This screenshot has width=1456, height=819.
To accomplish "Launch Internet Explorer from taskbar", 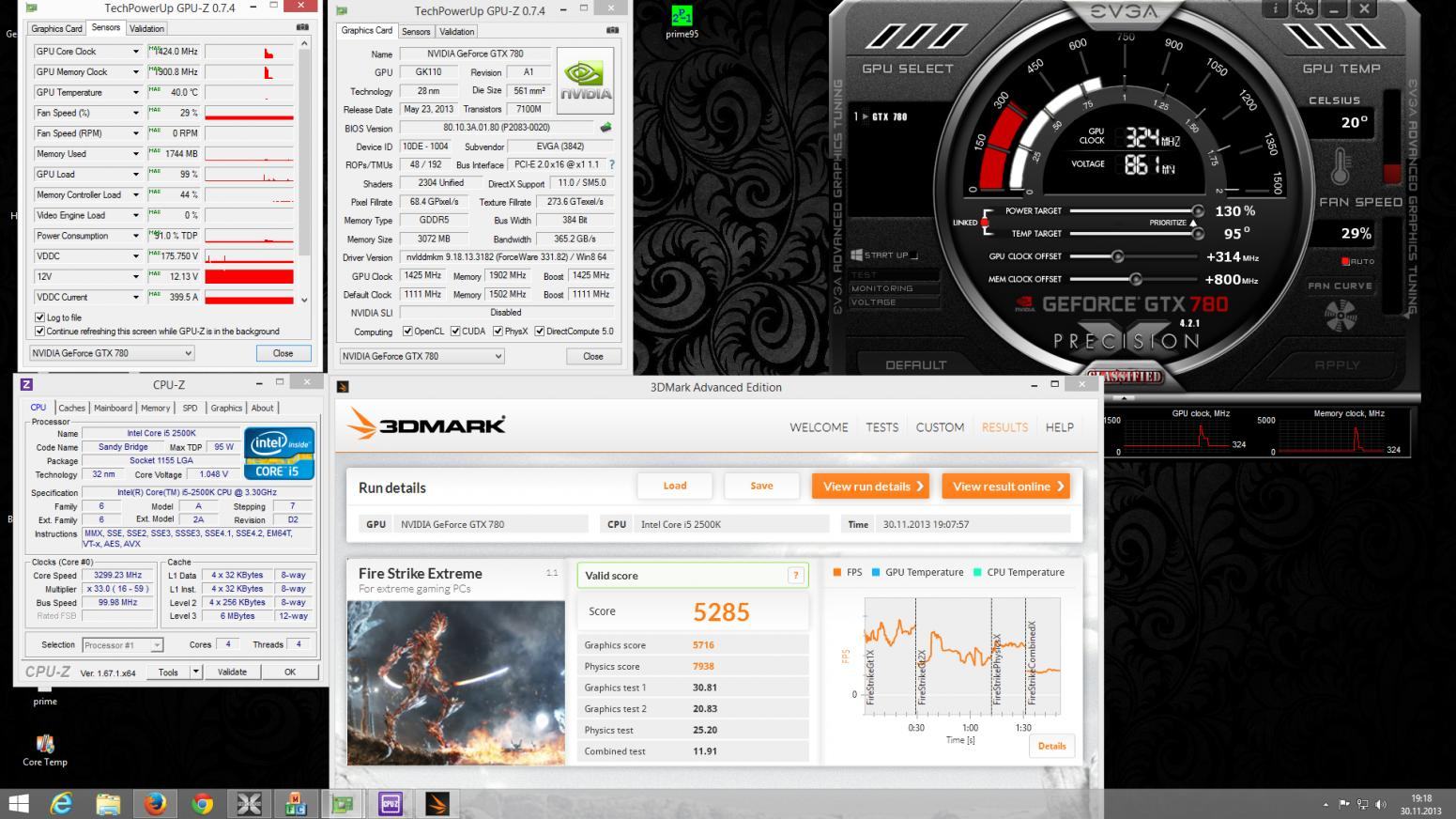I will (61, 804).
